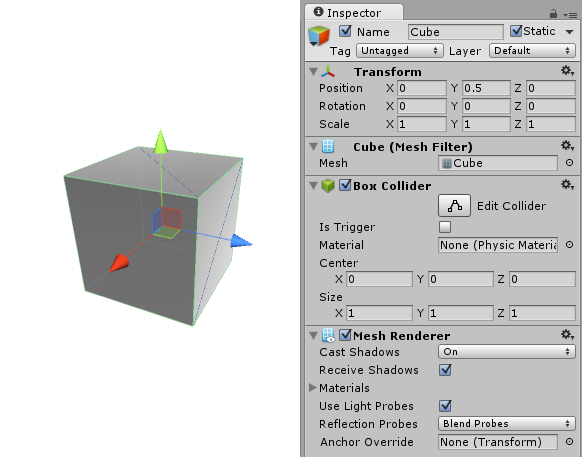Open the Reflection Probes dropdown

pyautogui.click(x=507, y=424)
